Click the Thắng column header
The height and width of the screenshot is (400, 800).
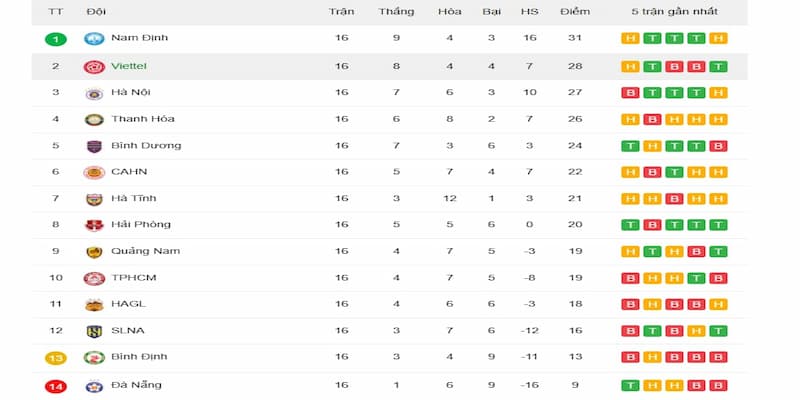coord(396,11)
